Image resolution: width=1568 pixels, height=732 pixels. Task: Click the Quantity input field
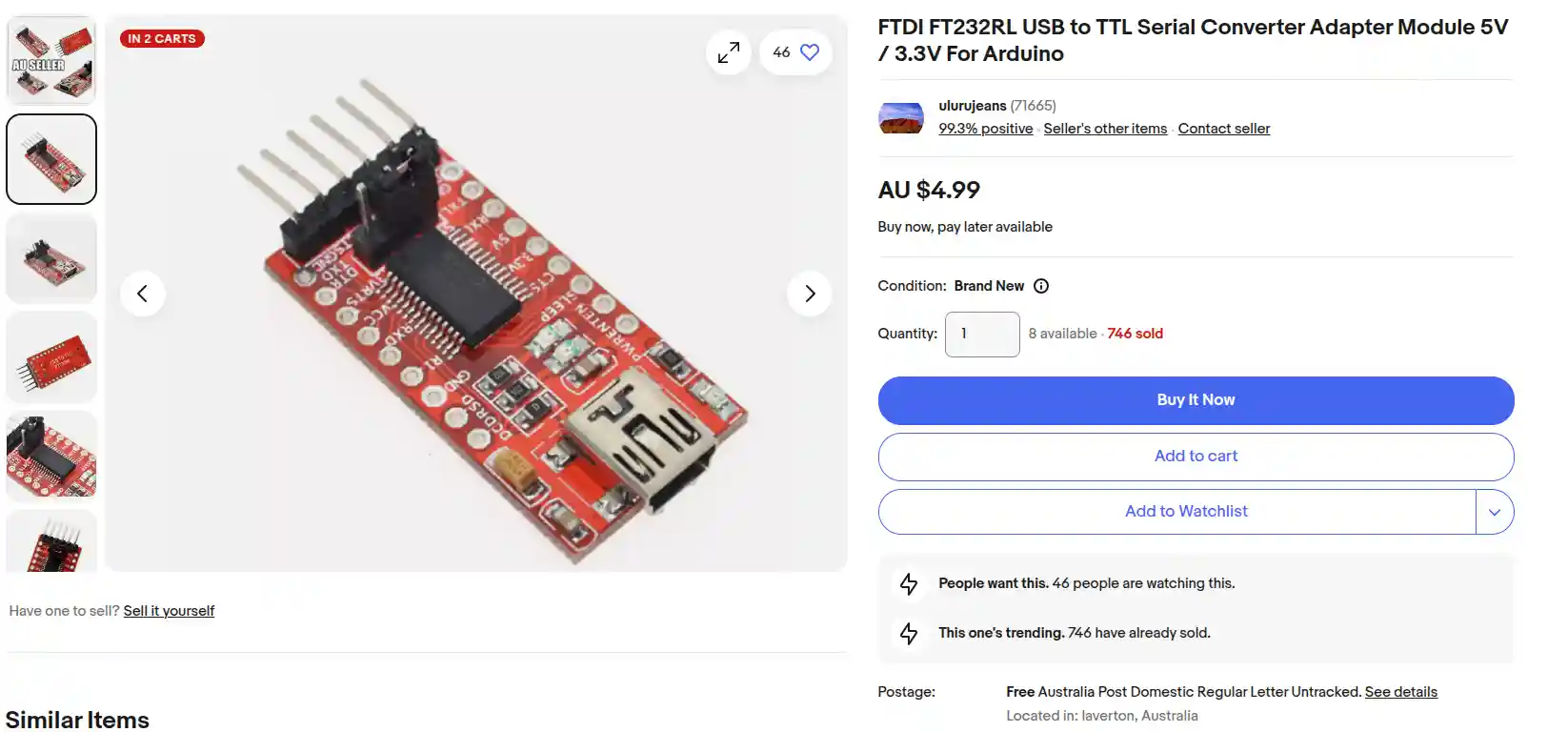[x=982, y=335]
